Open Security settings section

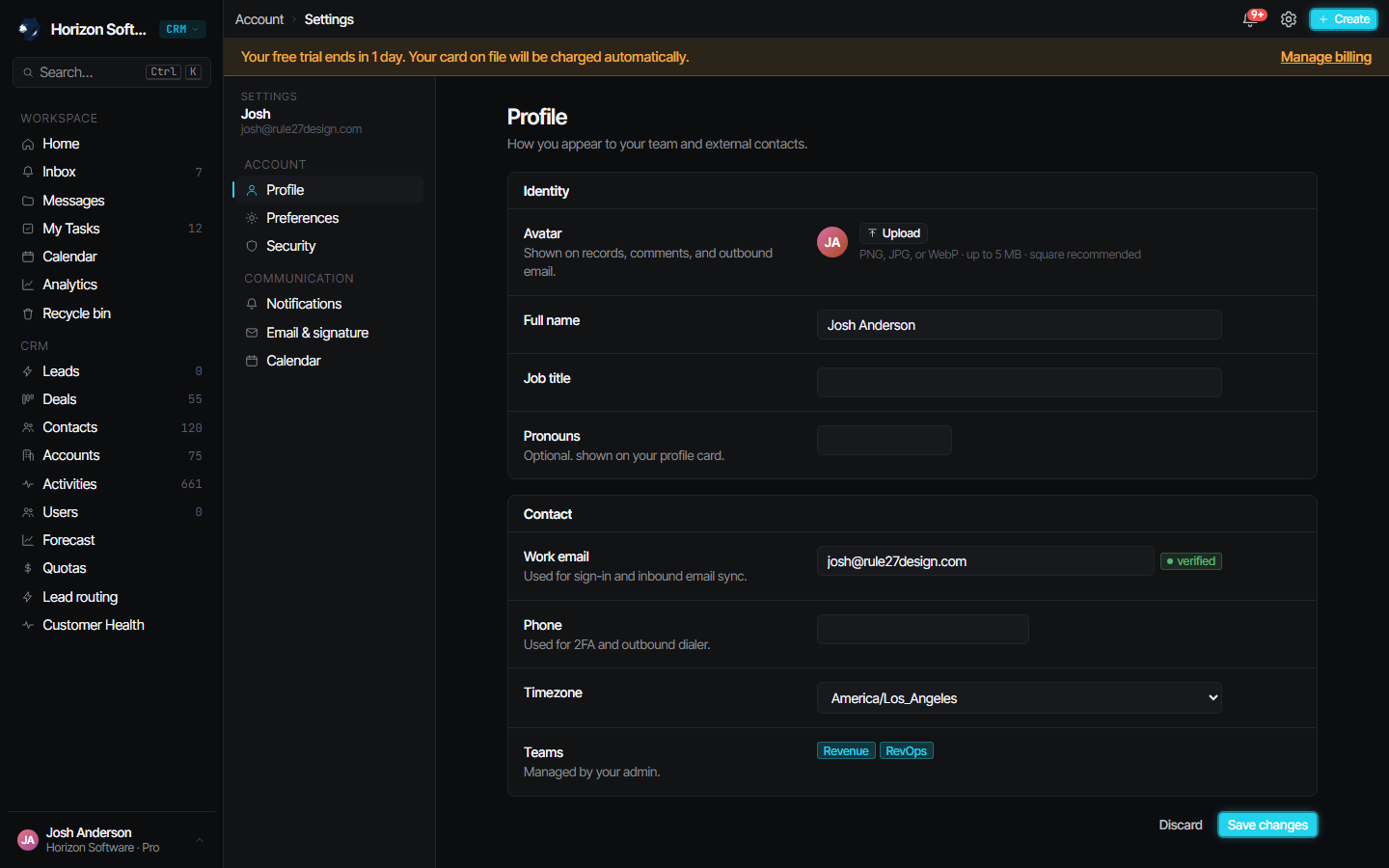point(328,246)
